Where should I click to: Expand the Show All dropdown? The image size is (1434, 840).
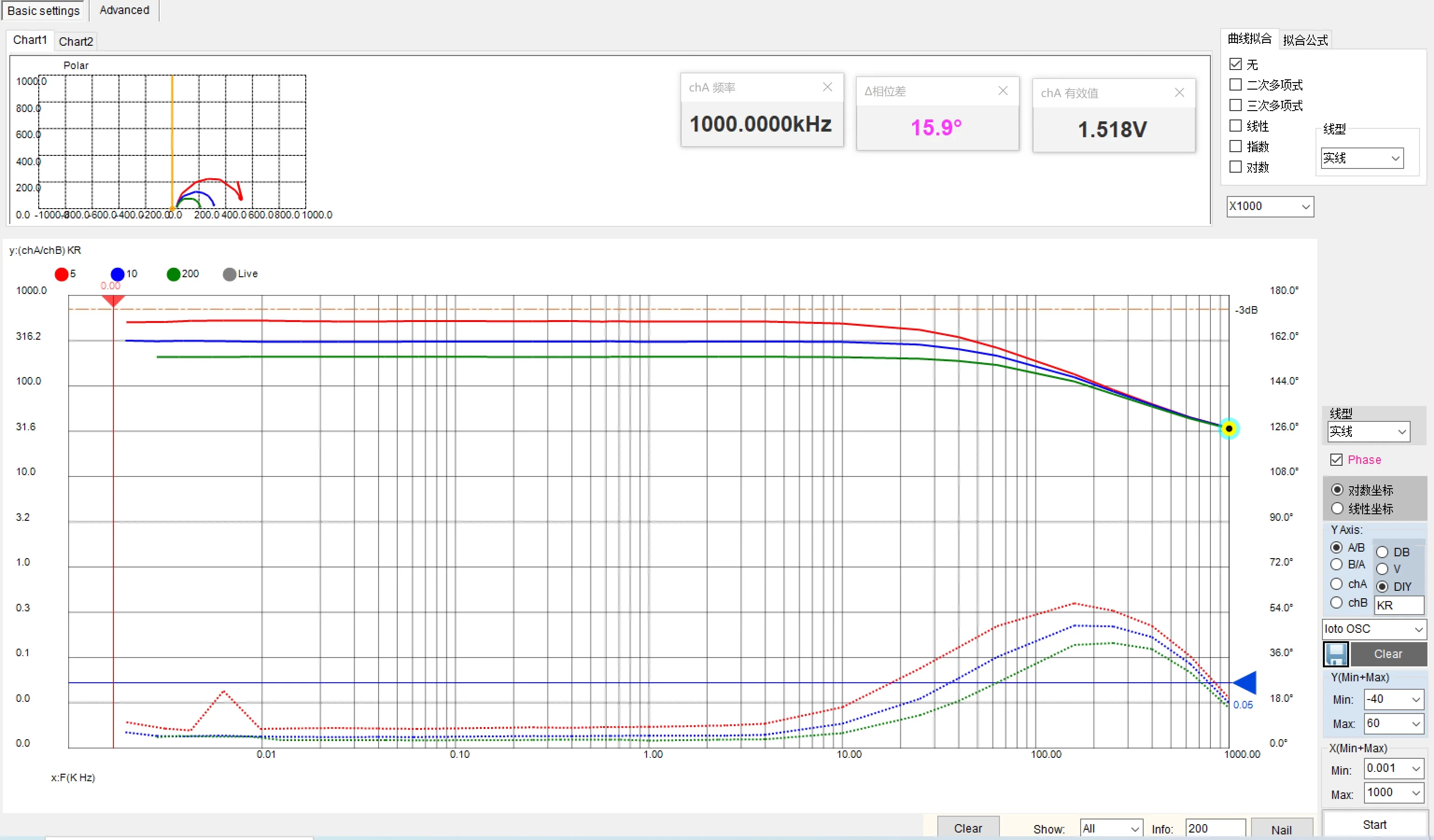[x=1111, y=828]
